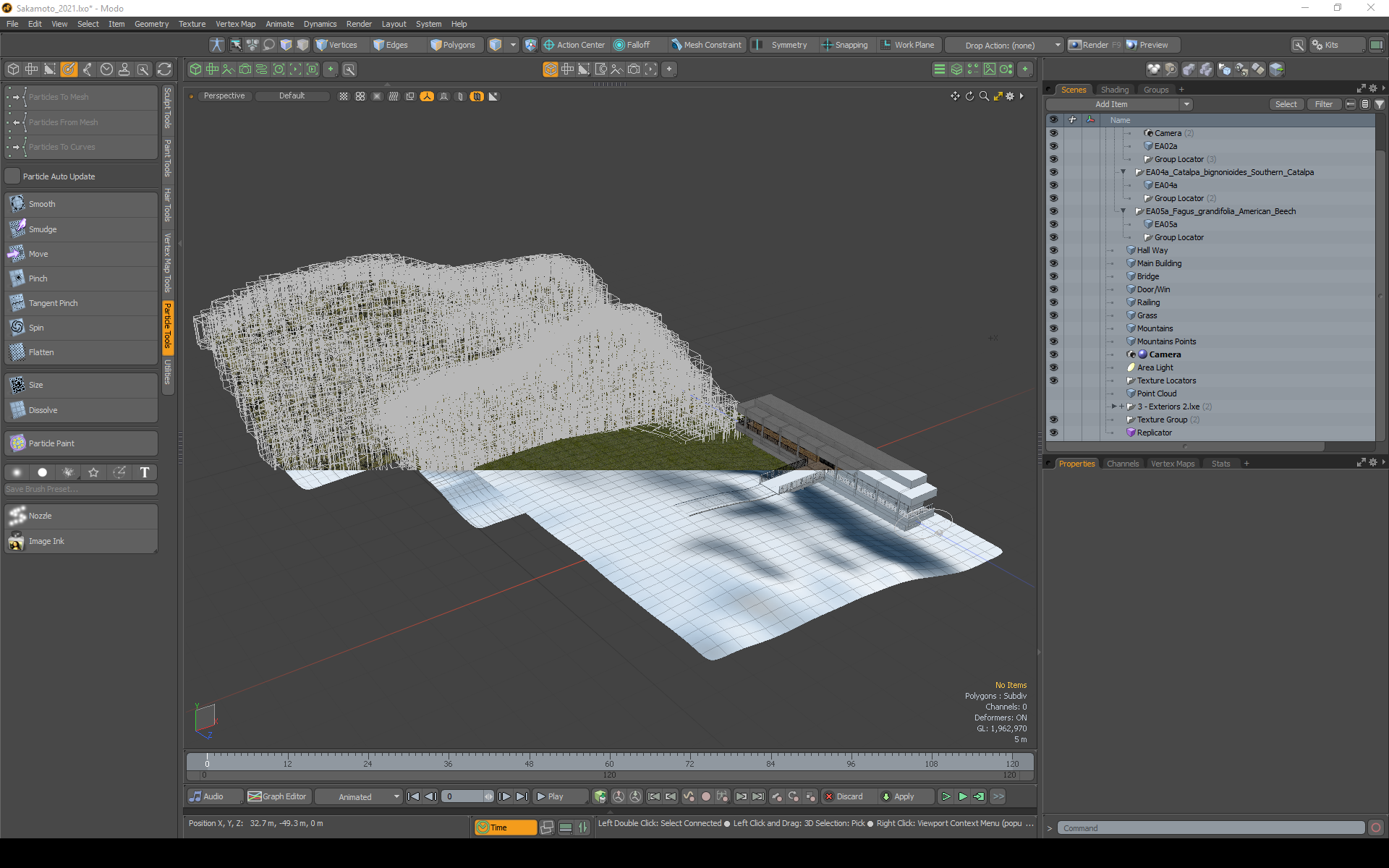Open the Dynamics menu
1389x868 pixels.
pyautogui.click(x=320, y=24)
